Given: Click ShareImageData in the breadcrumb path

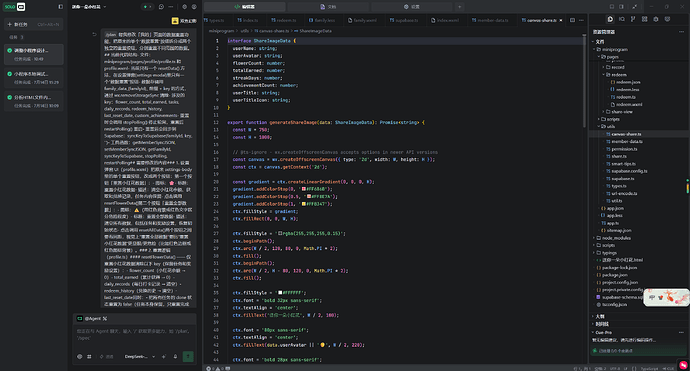Looking at the screenshot, I should (x=316, y=31).
